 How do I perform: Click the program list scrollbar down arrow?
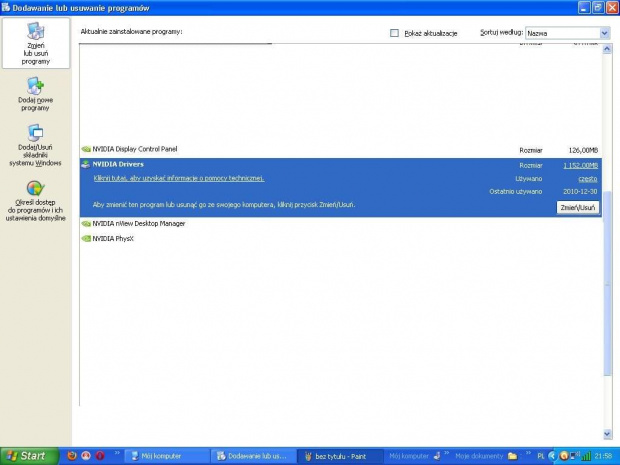[x=607, y=434]
